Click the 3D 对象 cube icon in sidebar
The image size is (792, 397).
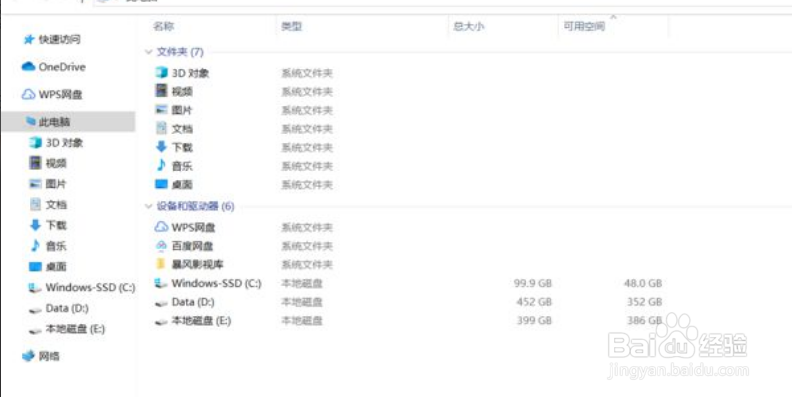[x=35, y=143]
